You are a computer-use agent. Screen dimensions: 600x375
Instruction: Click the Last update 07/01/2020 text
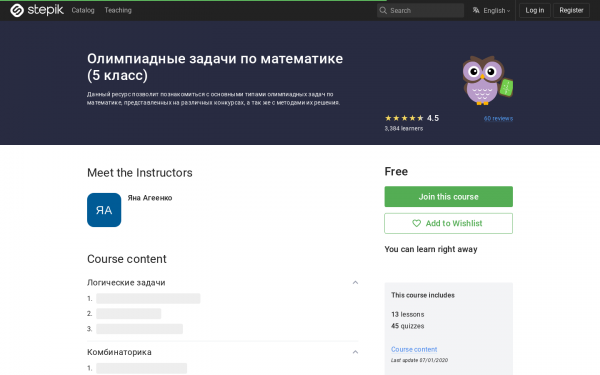[x=419, y=360]
